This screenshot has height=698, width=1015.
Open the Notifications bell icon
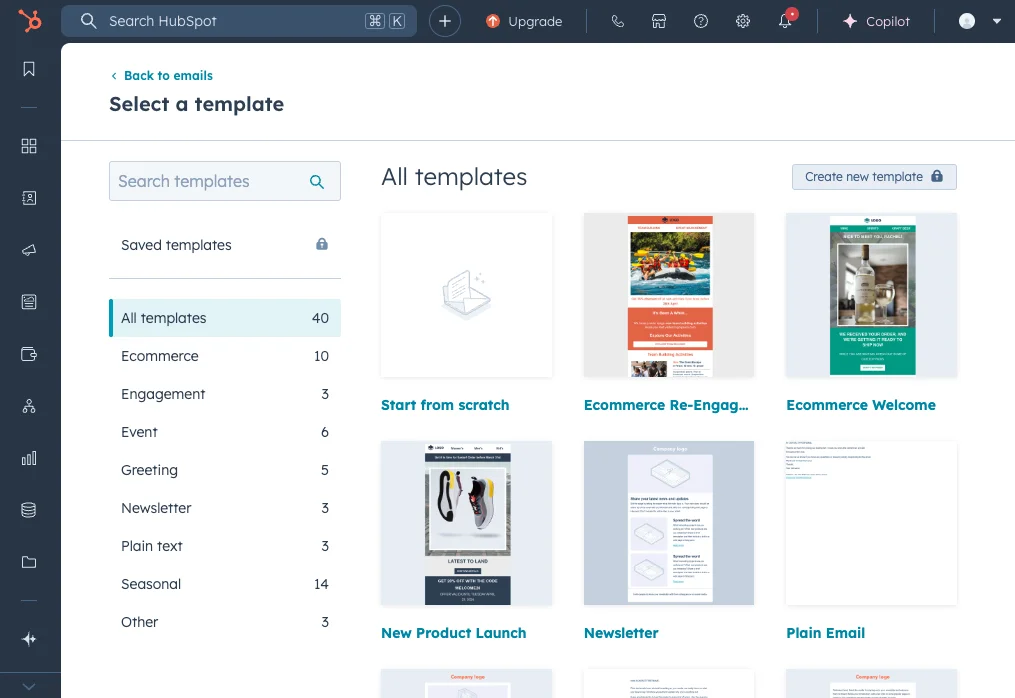pos(785,21)
